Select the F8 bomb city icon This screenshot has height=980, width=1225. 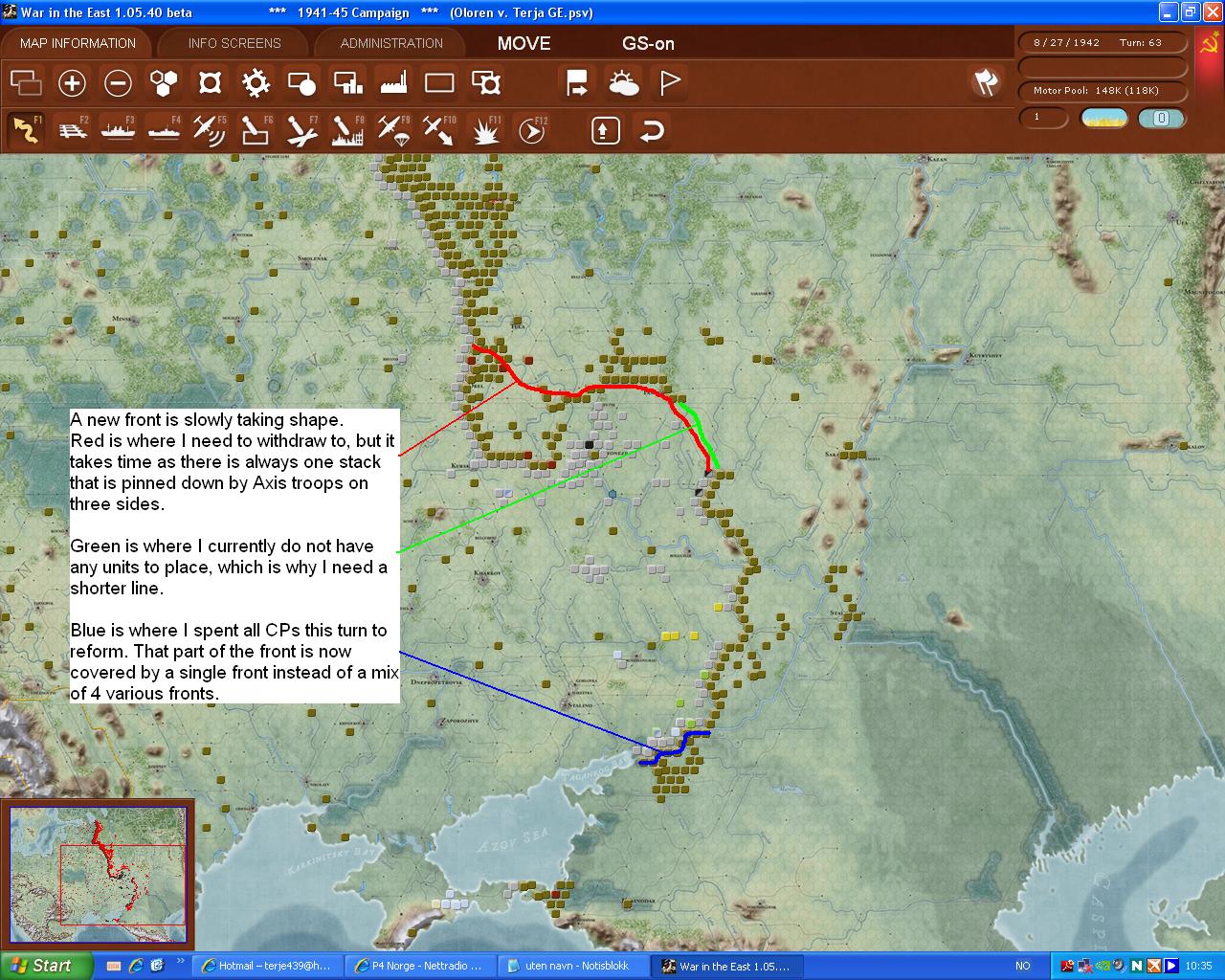347,129
